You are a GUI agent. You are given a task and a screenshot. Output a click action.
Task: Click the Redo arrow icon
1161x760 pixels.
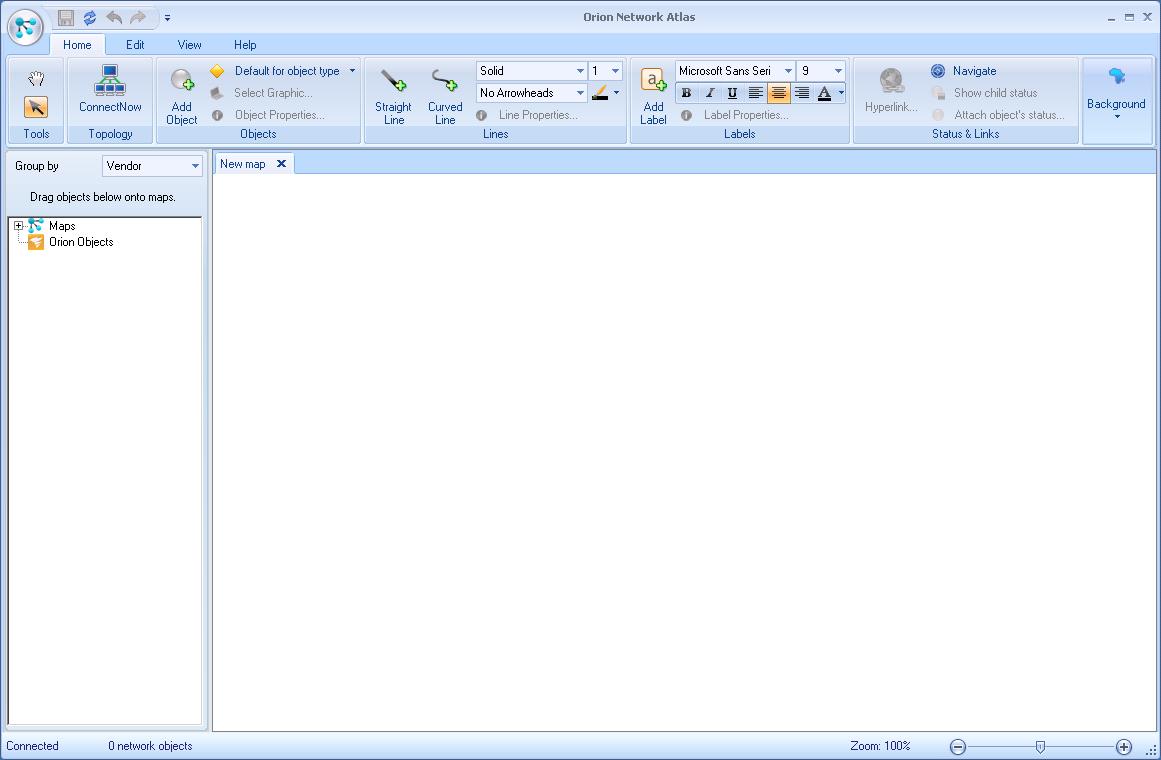(138, 17)
